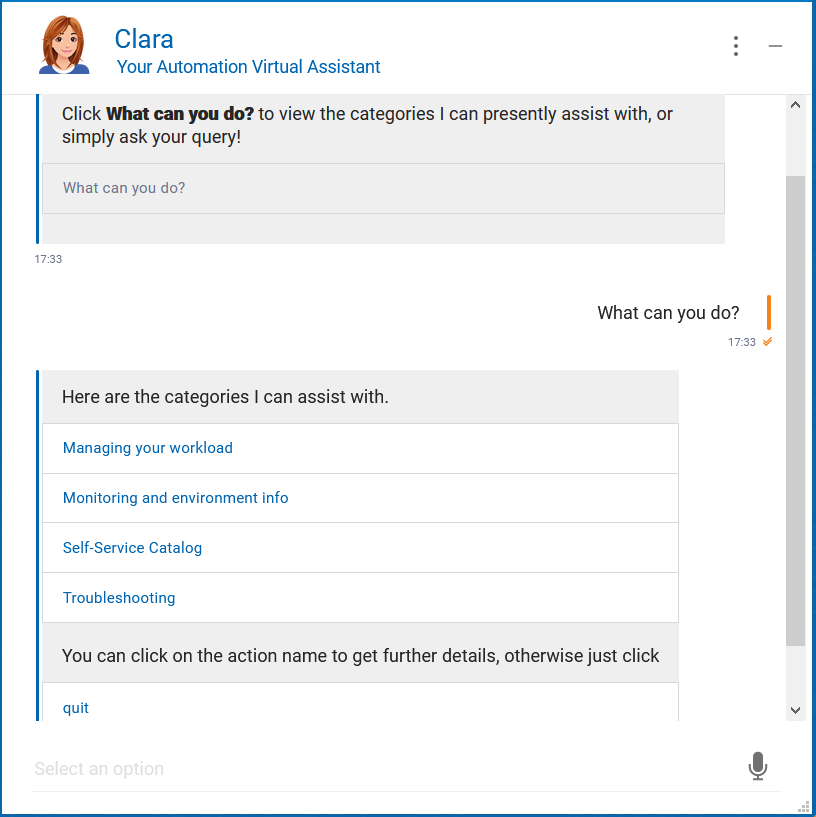Click the microphone voice input icon
The width and height of the screenshot is (816, 817).
[x=758, y=767]
